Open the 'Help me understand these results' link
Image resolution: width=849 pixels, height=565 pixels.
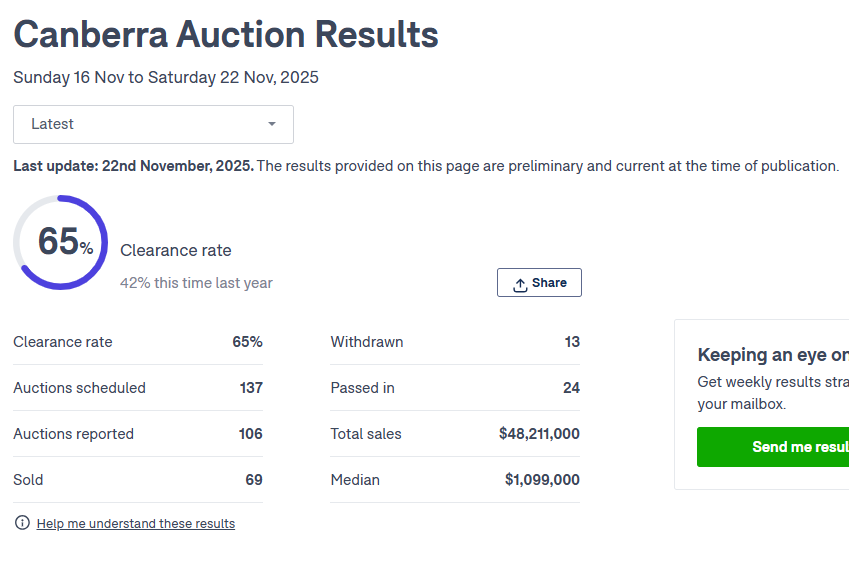(136, 523)
